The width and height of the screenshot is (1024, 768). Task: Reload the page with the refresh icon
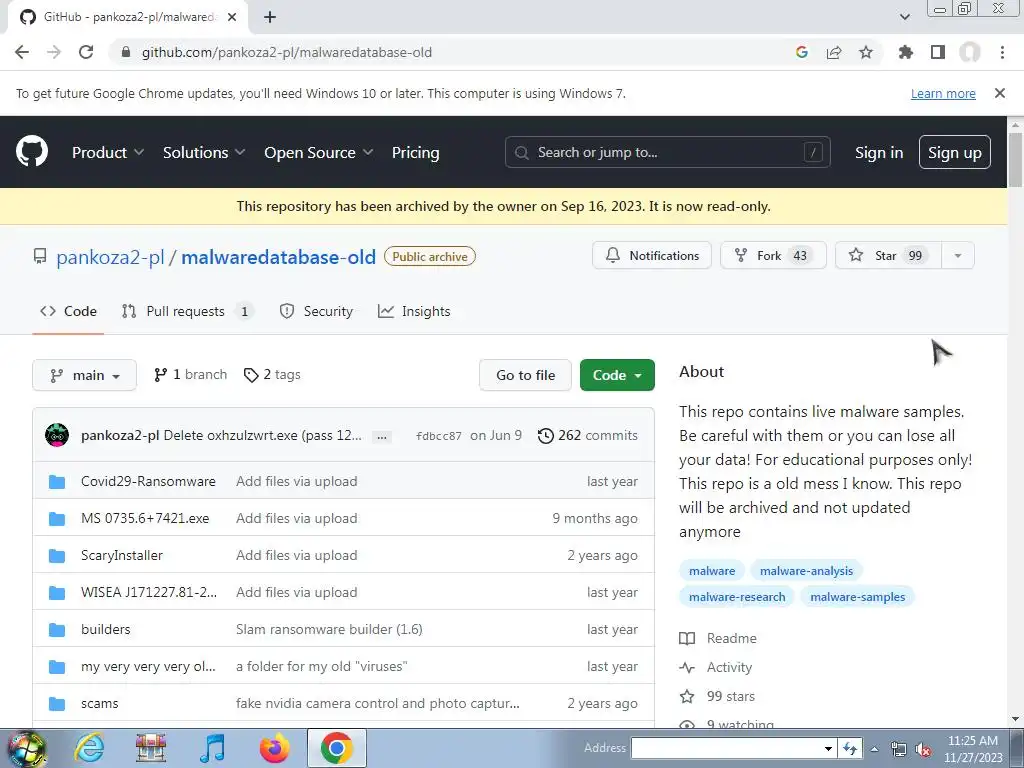coord(86,52)
